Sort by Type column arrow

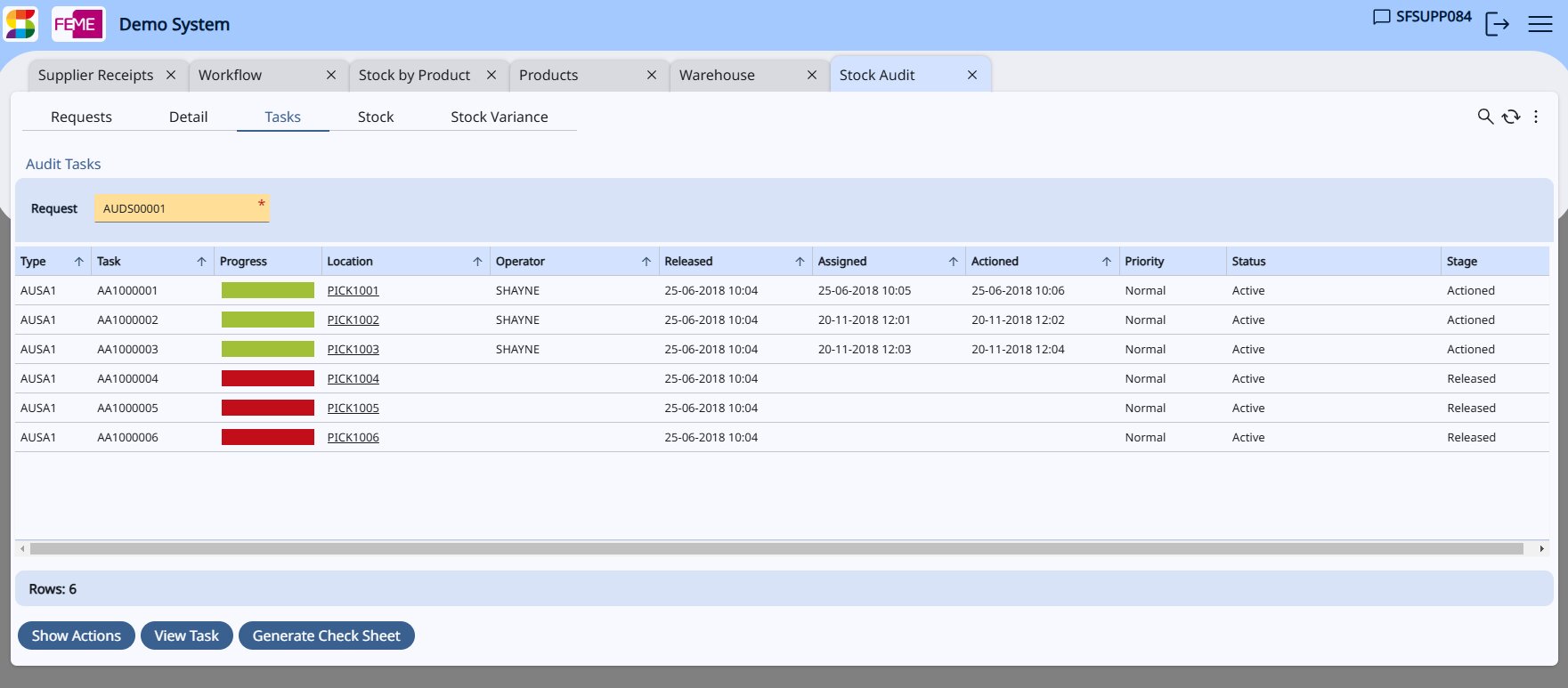pyautogui.click(x=78, y=262)
